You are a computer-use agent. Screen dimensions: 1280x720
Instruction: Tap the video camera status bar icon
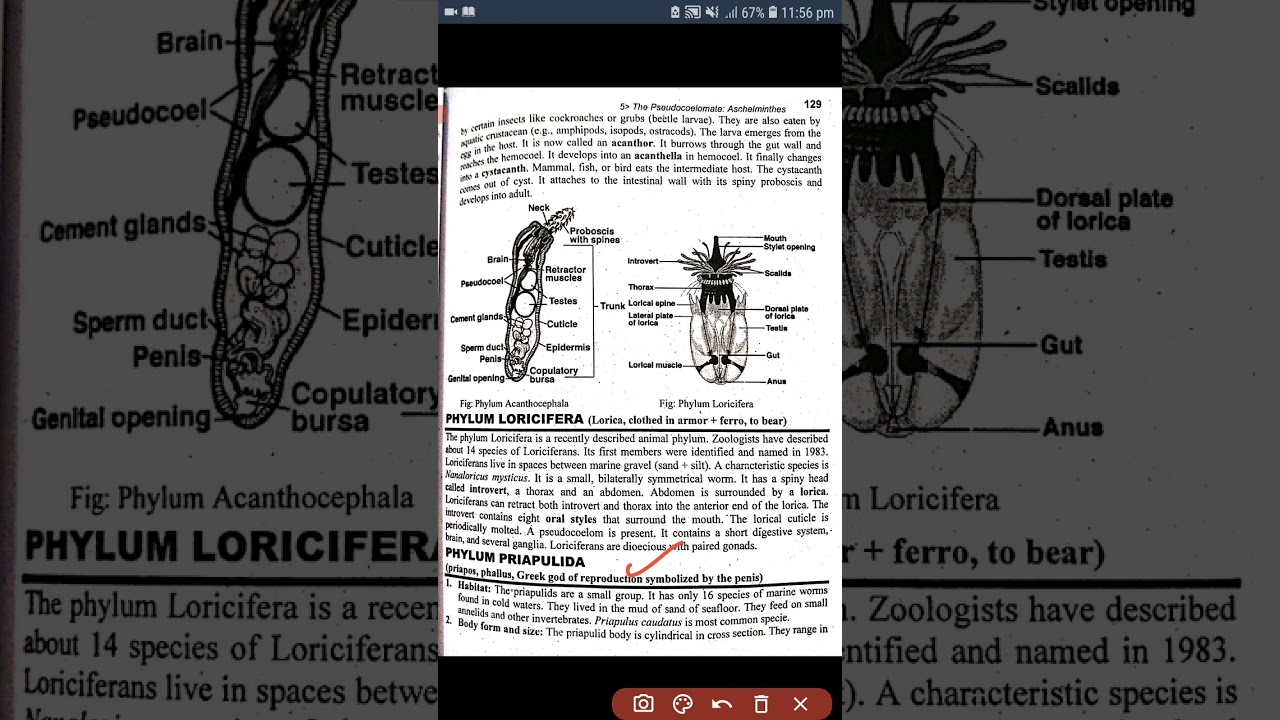click(451, 12)
